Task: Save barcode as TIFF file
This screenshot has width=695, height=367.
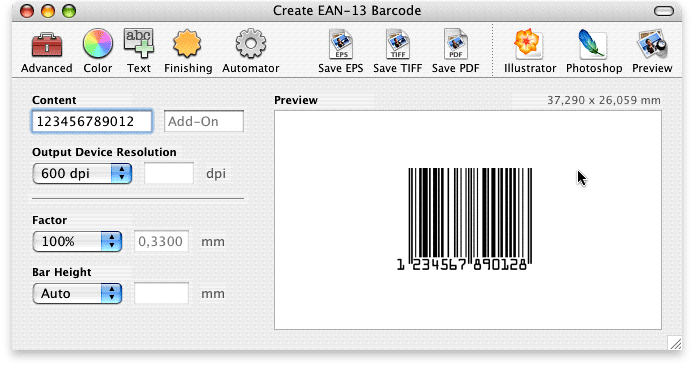Action: (397, 51)
